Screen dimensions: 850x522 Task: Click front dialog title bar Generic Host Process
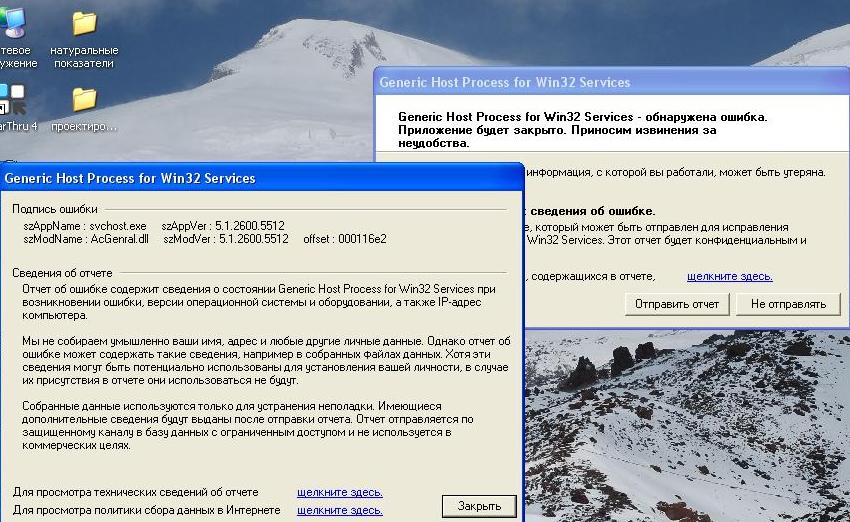tap(262, 178)
